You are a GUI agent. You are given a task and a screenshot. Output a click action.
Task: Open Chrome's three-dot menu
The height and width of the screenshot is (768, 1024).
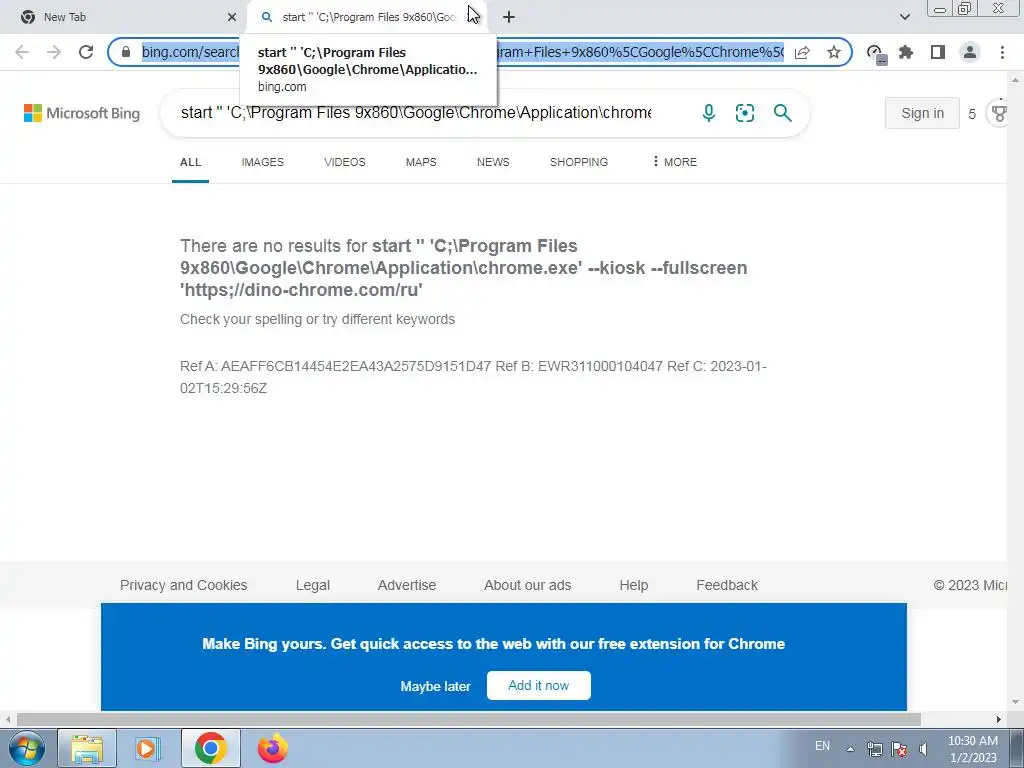click(1002, 52)
